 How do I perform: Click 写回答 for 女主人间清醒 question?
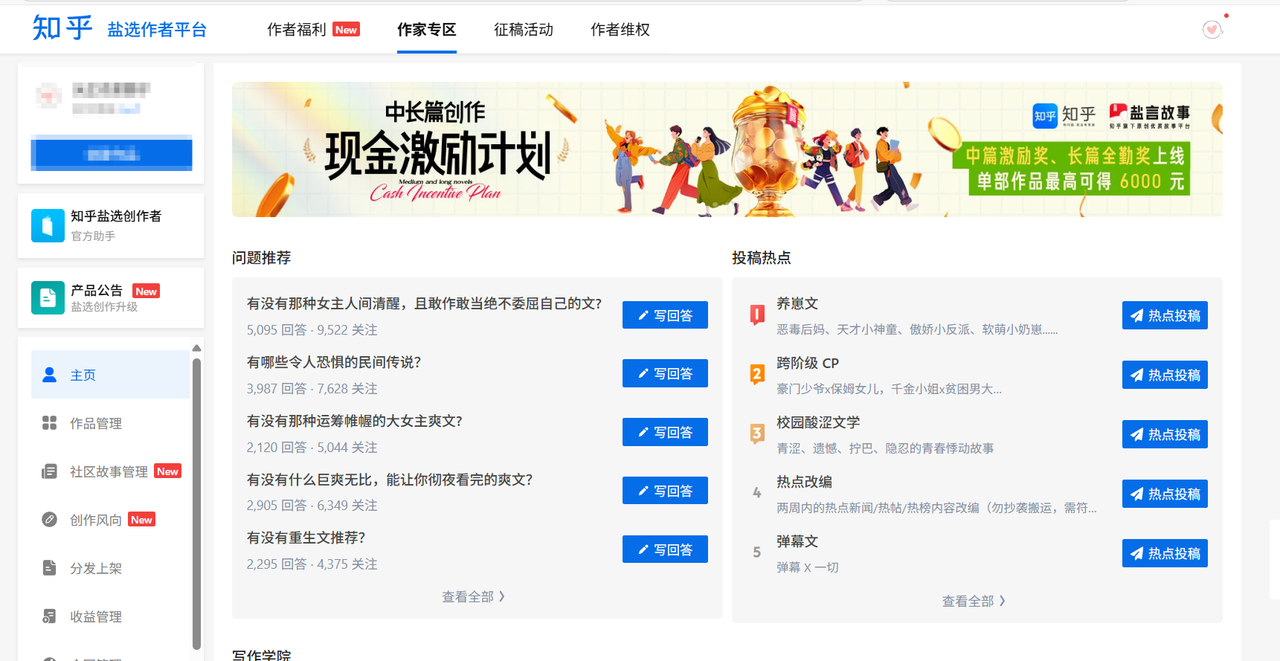coord(665,315)
